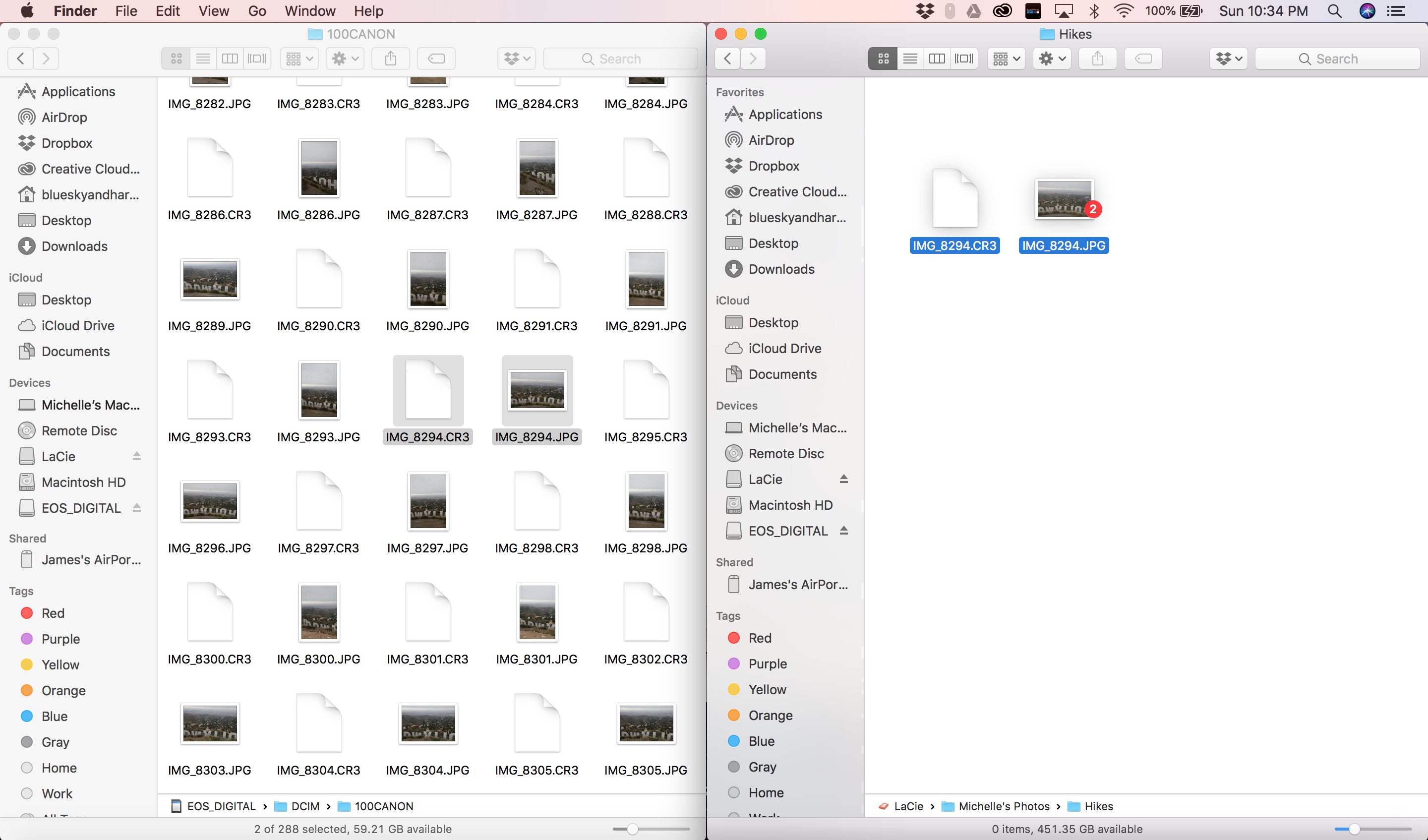Go back in Hikes window
This screenshot has width=1428, height=840.
tap(727, 59)
